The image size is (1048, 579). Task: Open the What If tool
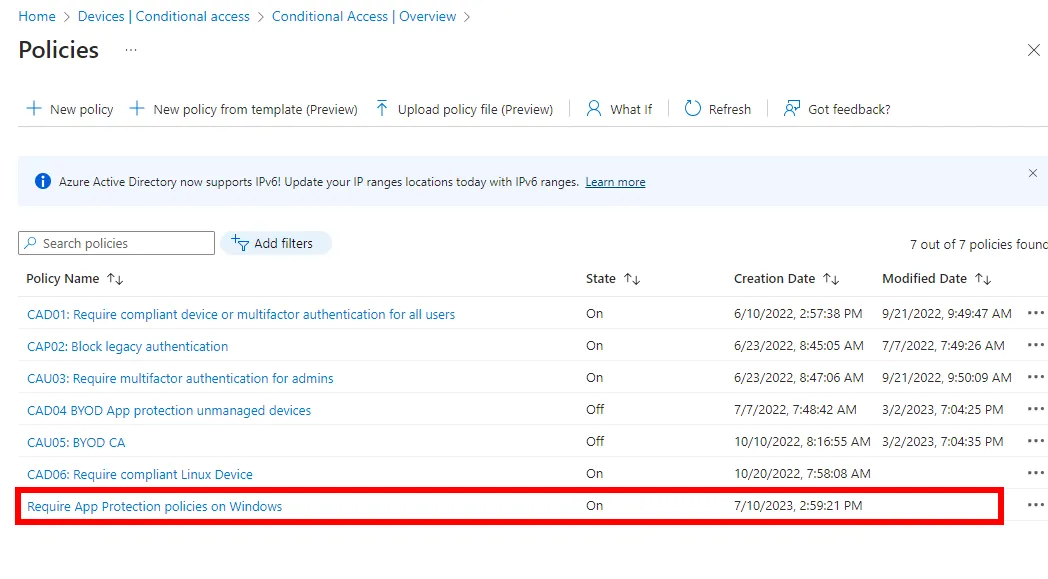point(619,109)
